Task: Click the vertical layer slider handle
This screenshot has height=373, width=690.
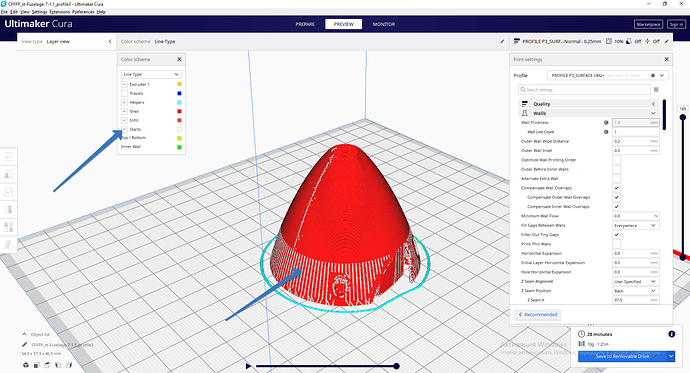Action: (683, 117)
